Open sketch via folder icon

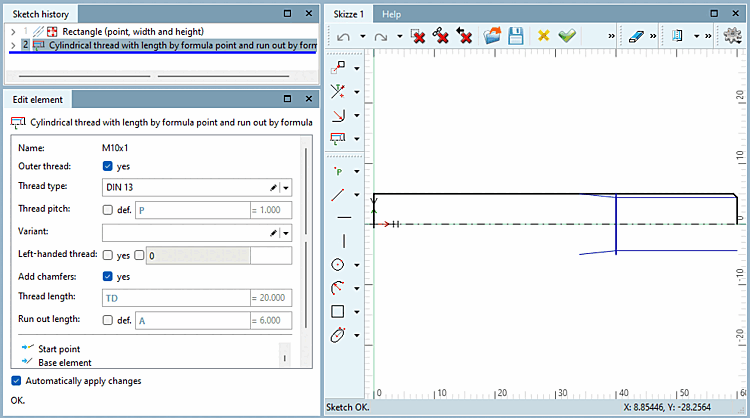492,35
